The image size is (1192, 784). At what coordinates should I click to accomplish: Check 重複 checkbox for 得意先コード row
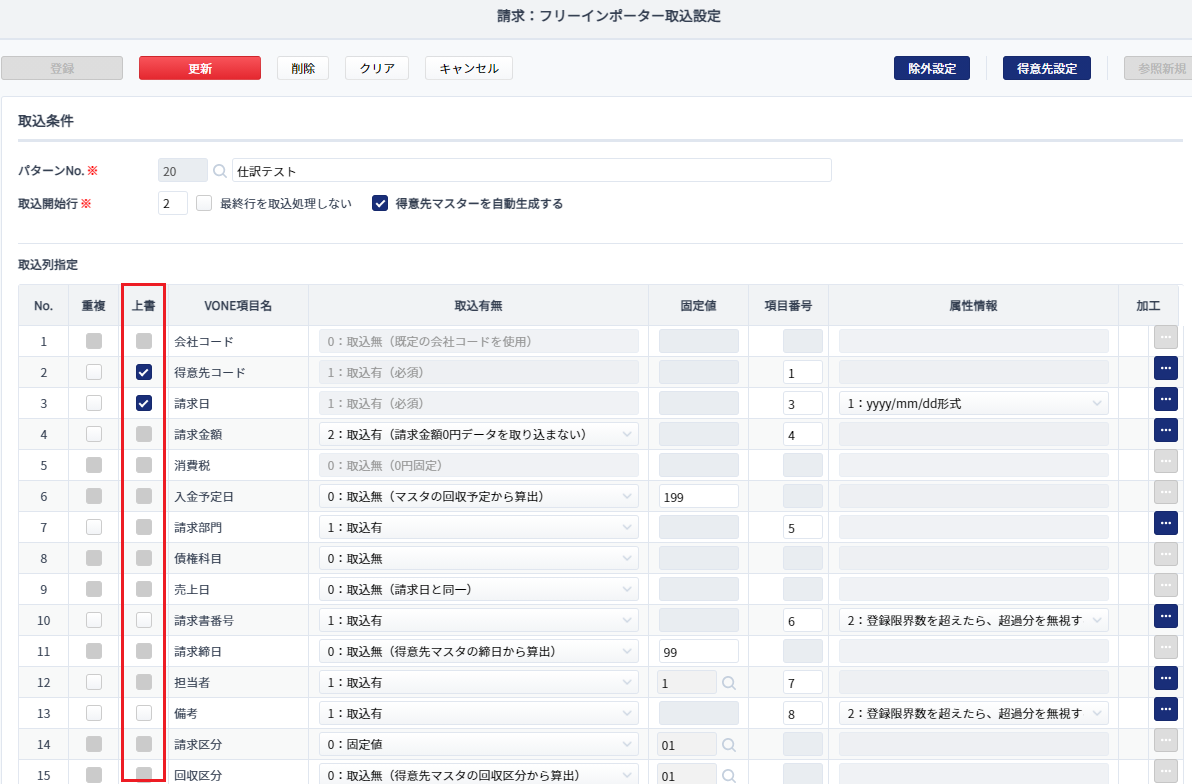click(x=94, y=372)
